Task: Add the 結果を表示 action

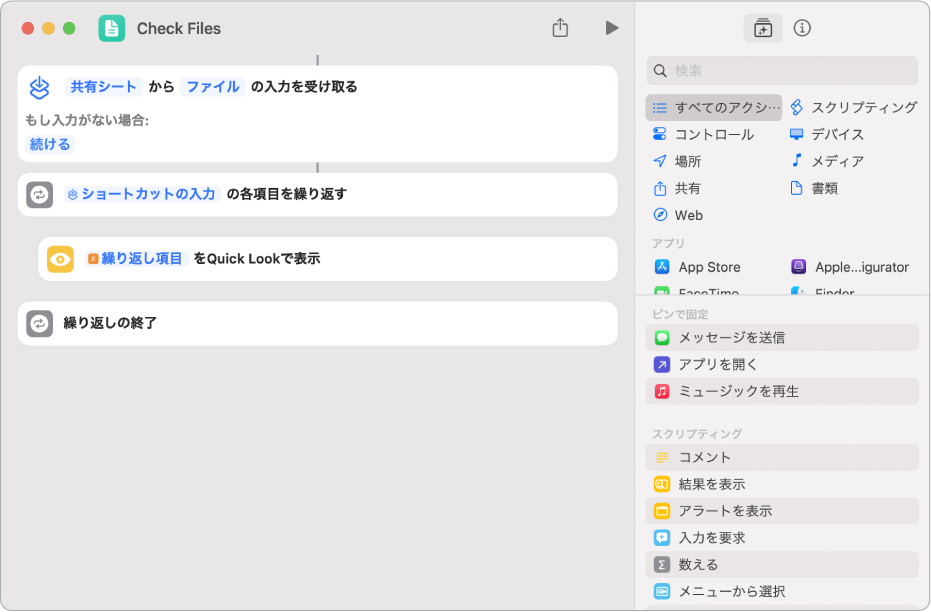Action: click(782, 484)
